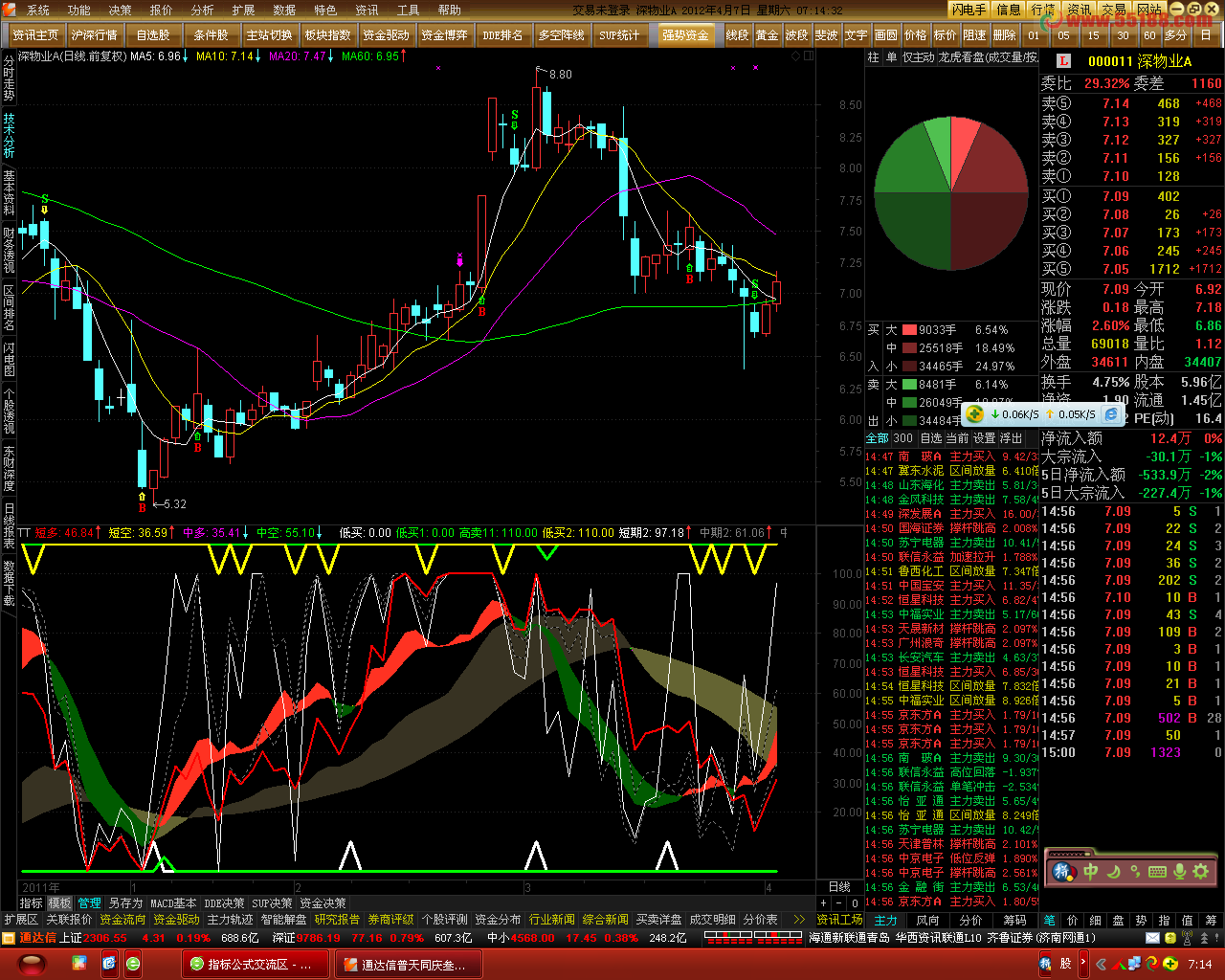Click the square icon in chart header
Viewport: 1225px width, 980px height.
click(808, 56)
